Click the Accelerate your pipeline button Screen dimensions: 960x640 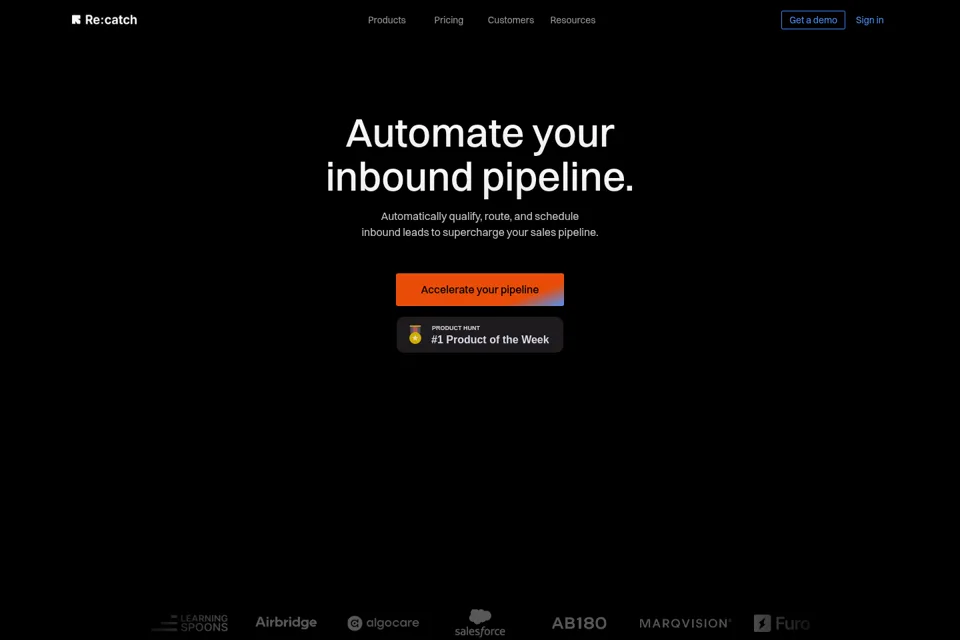coord(479,289)
